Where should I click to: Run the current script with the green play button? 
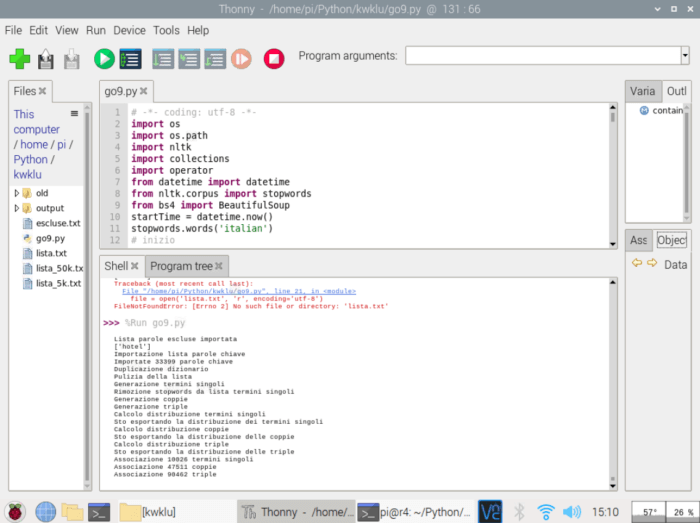coord(103,59)
